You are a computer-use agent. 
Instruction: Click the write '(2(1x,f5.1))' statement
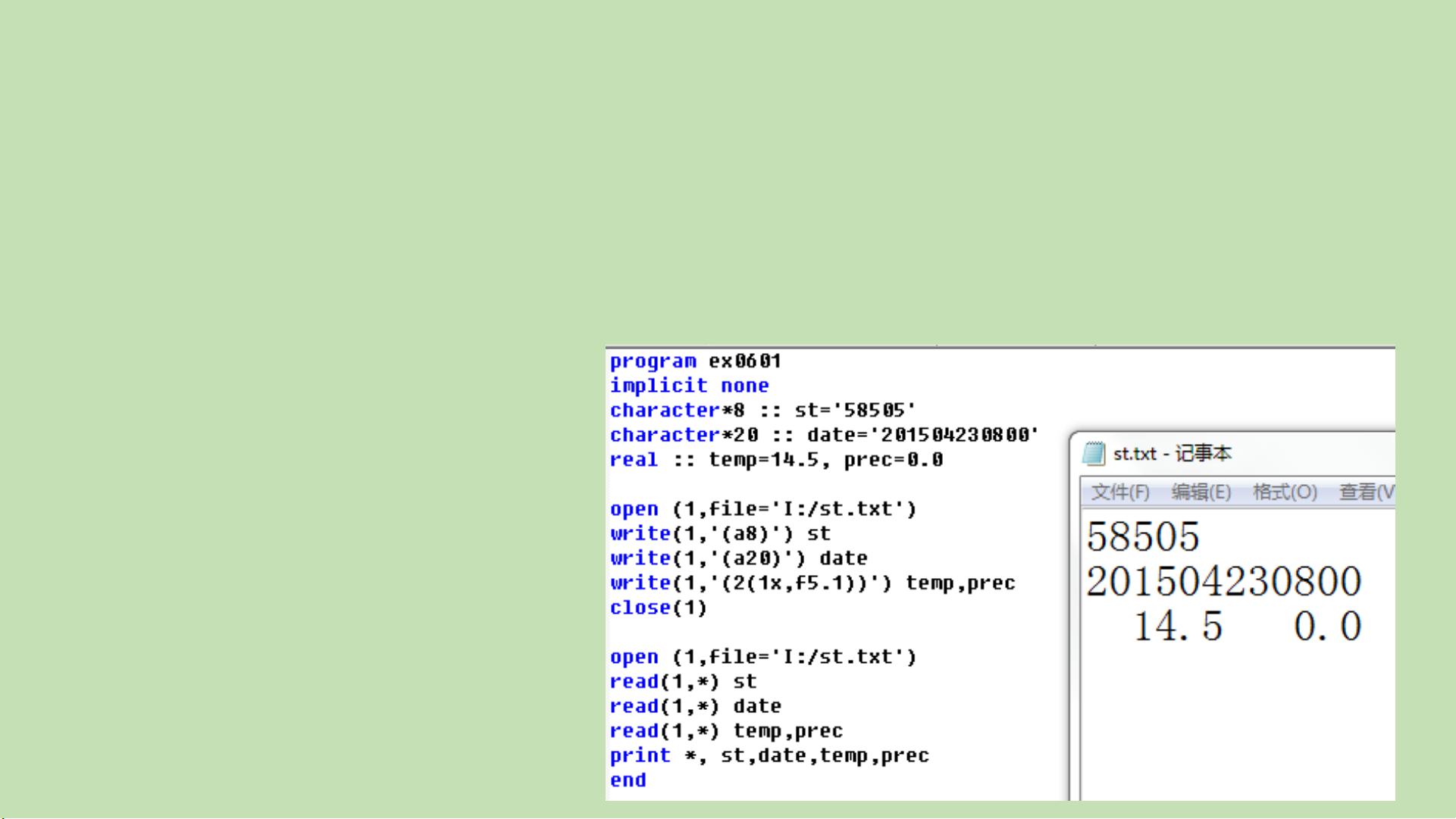pyautogui.click(x=812, y=583)
